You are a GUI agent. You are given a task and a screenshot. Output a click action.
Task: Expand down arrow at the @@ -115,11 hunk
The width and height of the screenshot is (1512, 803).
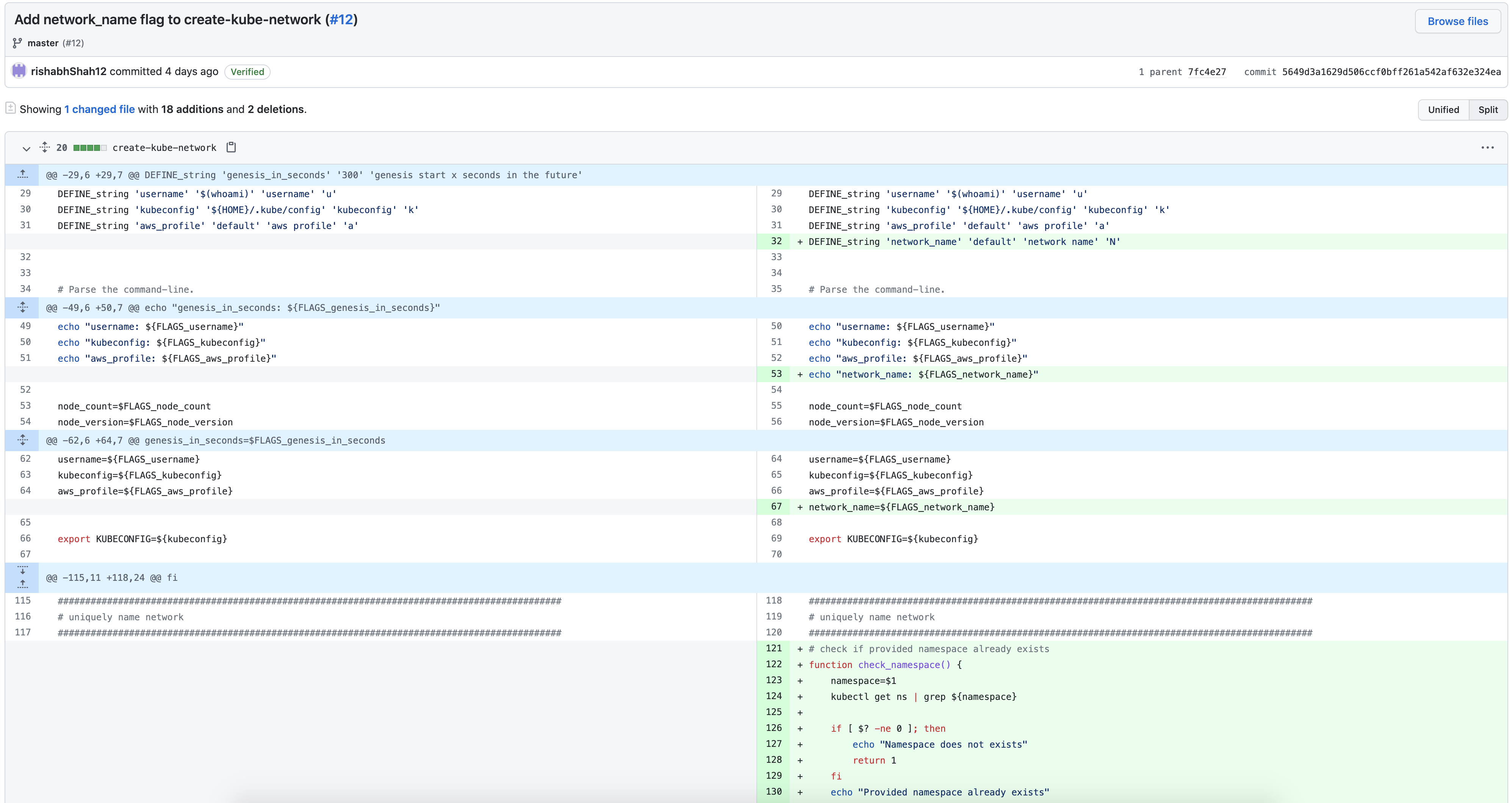23,570
